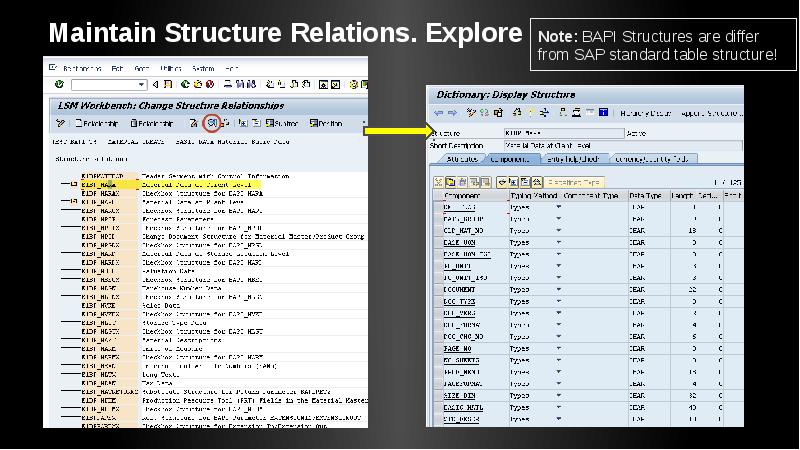Select the Production Resource Tool (PRT) Fields row

click(254, 401)
